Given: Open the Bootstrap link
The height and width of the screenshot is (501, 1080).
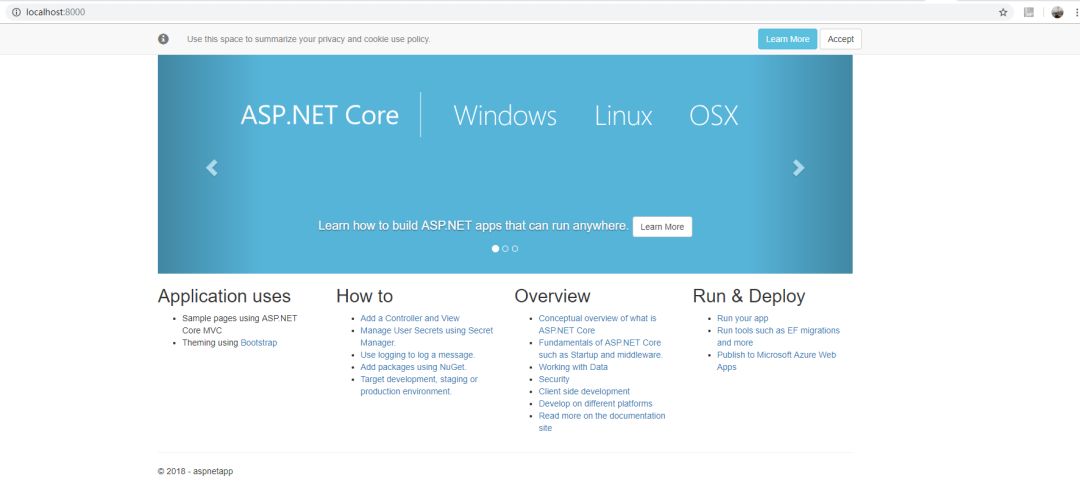Looking at the screenshot, I should pos(259,342).
